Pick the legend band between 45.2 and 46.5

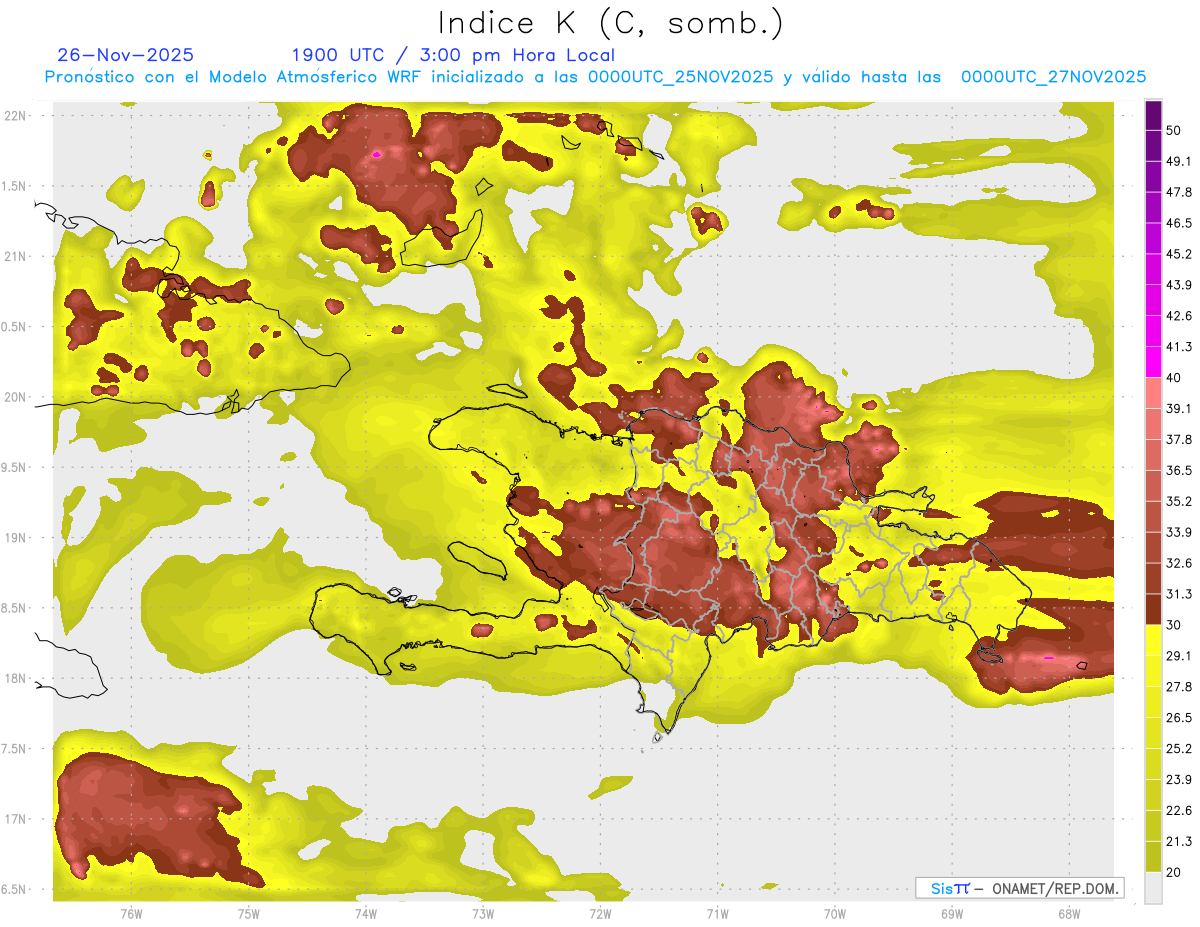(1153, 239)
